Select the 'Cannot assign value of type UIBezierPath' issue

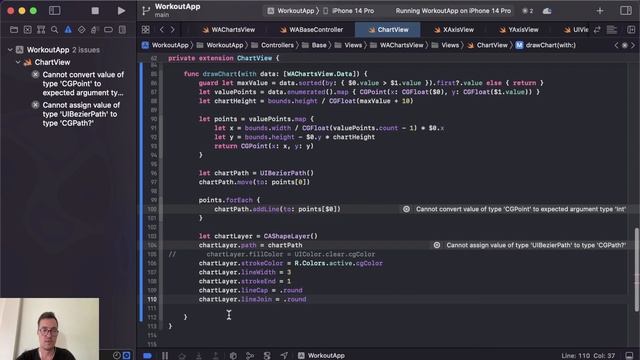[x=78, y=114]
